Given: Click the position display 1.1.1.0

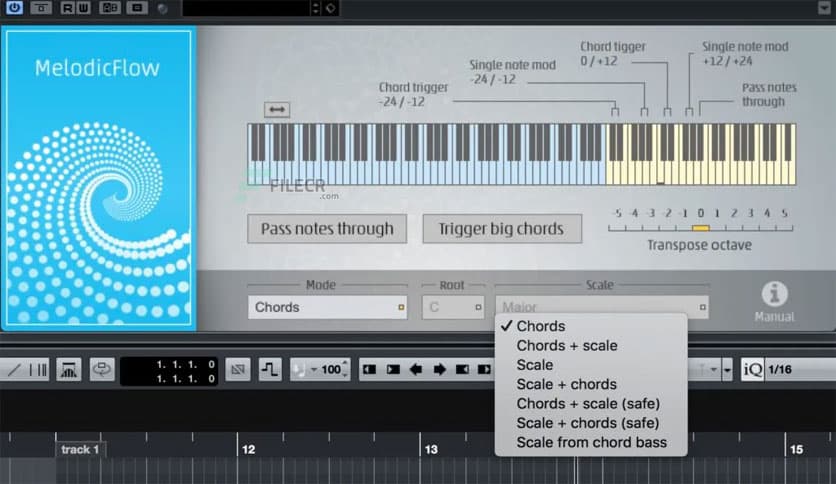Looking at the screenshot, I should click(169, 371).
